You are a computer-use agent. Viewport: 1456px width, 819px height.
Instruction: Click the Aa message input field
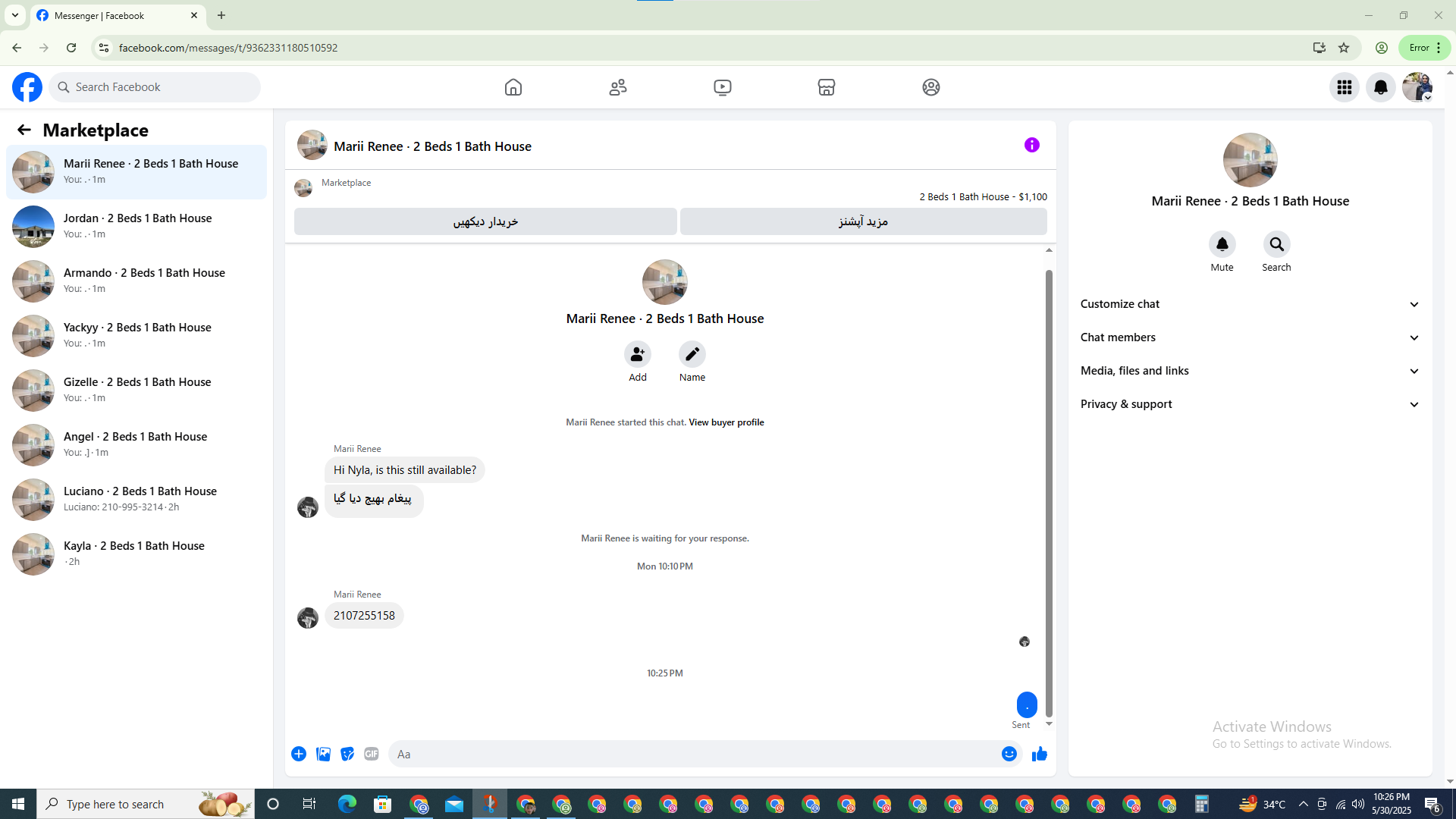(694, 754)
